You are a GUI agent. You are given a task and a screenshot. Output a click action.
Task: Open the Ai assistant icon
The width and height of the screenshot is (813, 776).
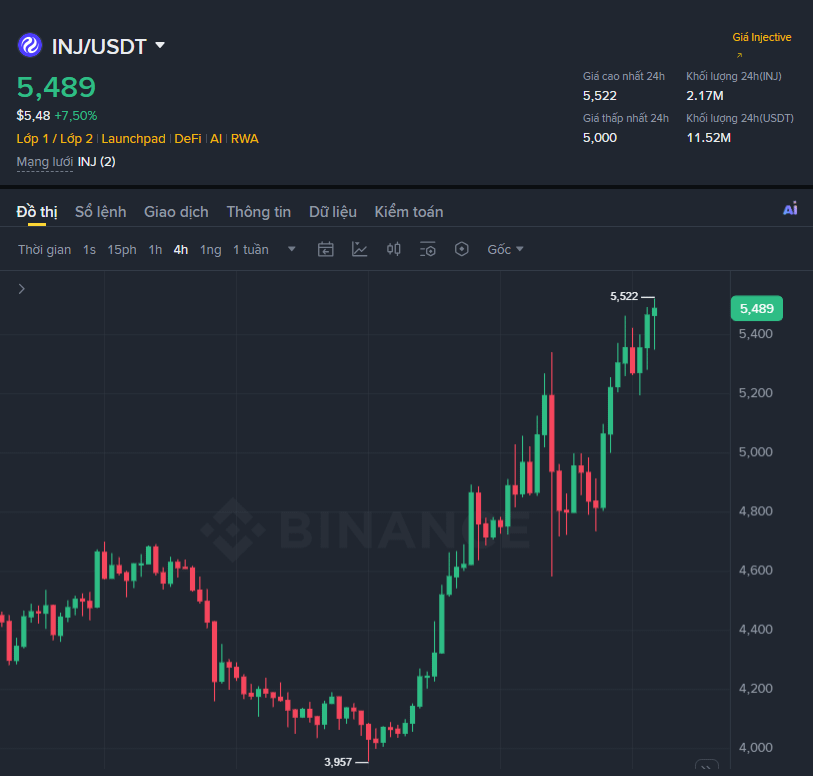[790, 209]
